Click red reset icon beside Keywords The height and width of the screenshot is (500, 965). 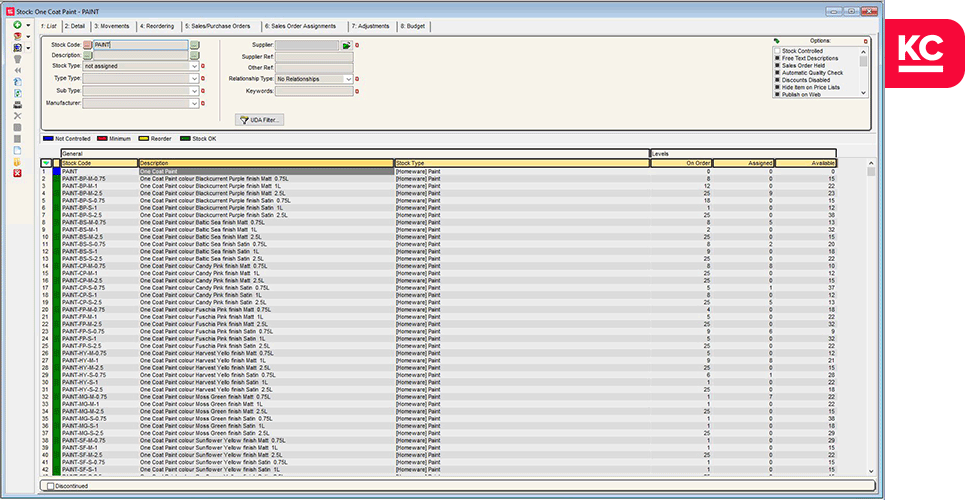click(357, 91)
